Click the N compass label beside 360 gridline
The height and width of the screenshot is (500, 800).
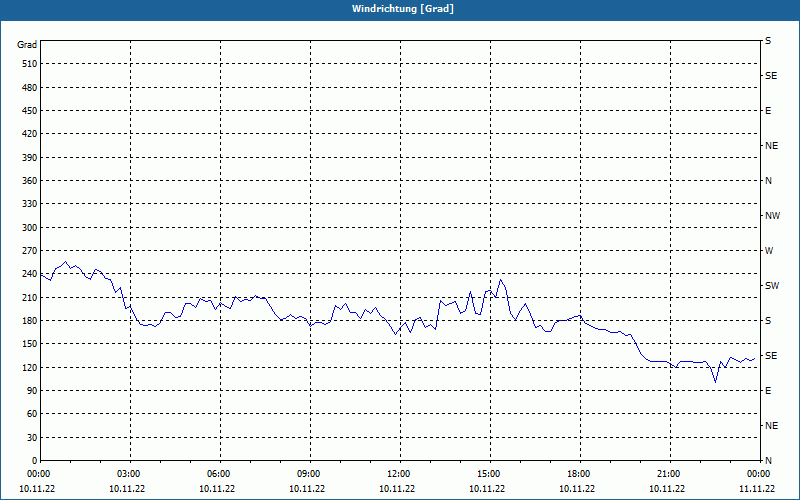(769, 181)
